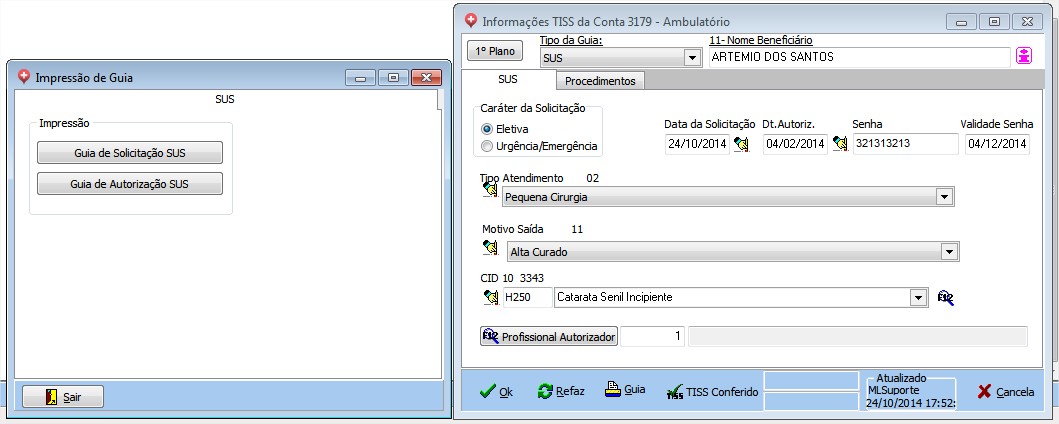The image size is (1059, 424).
Task: Select the Urgência/Emergência radio option
Action: pyautogui.click(x=487, y=146)
